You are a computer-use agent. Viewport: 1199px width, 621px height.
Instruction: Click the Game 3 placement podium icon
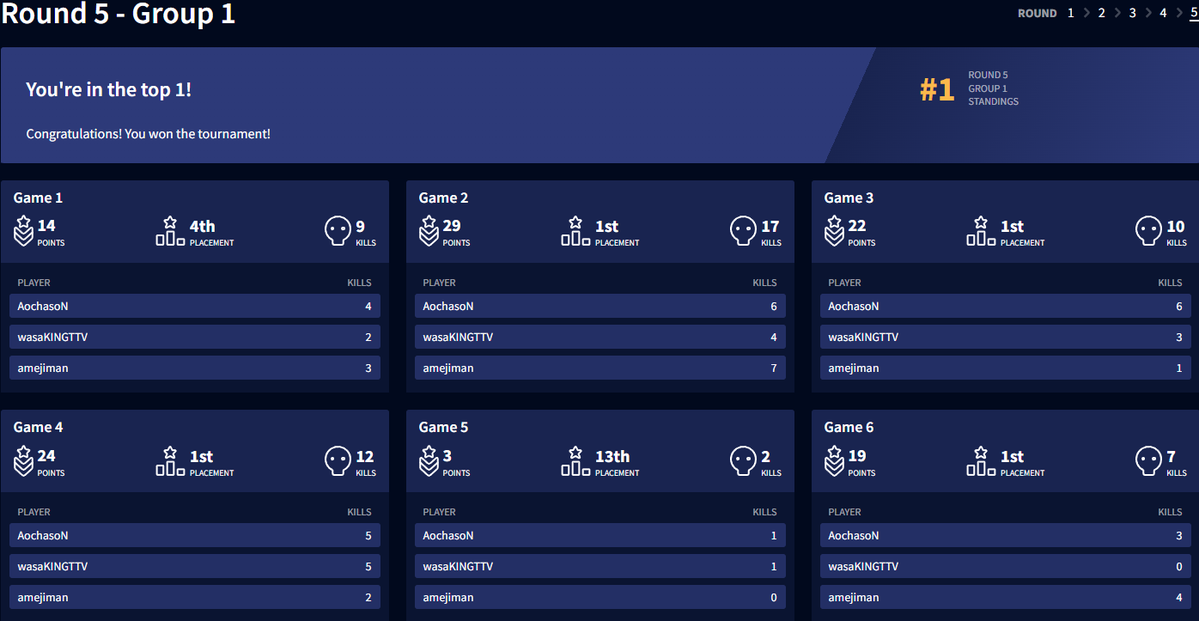coord(981,230)
